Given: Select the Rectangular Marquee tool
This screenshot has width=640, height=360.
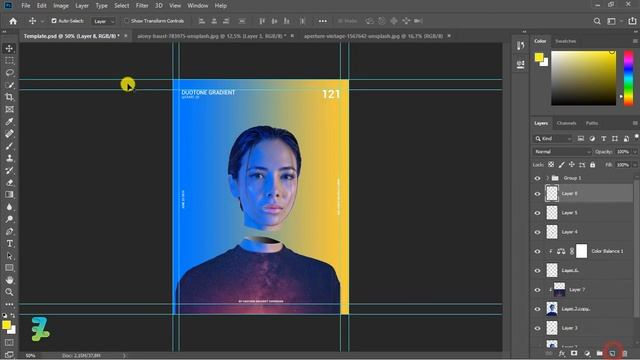Looking at the screenshot, I should tap(9, 60).
